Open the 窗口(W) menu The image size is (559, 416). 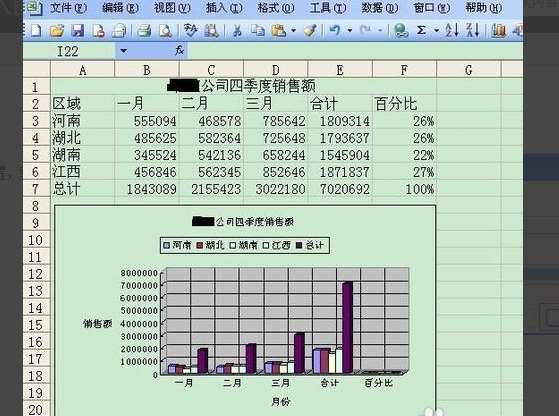pos(432,8)
